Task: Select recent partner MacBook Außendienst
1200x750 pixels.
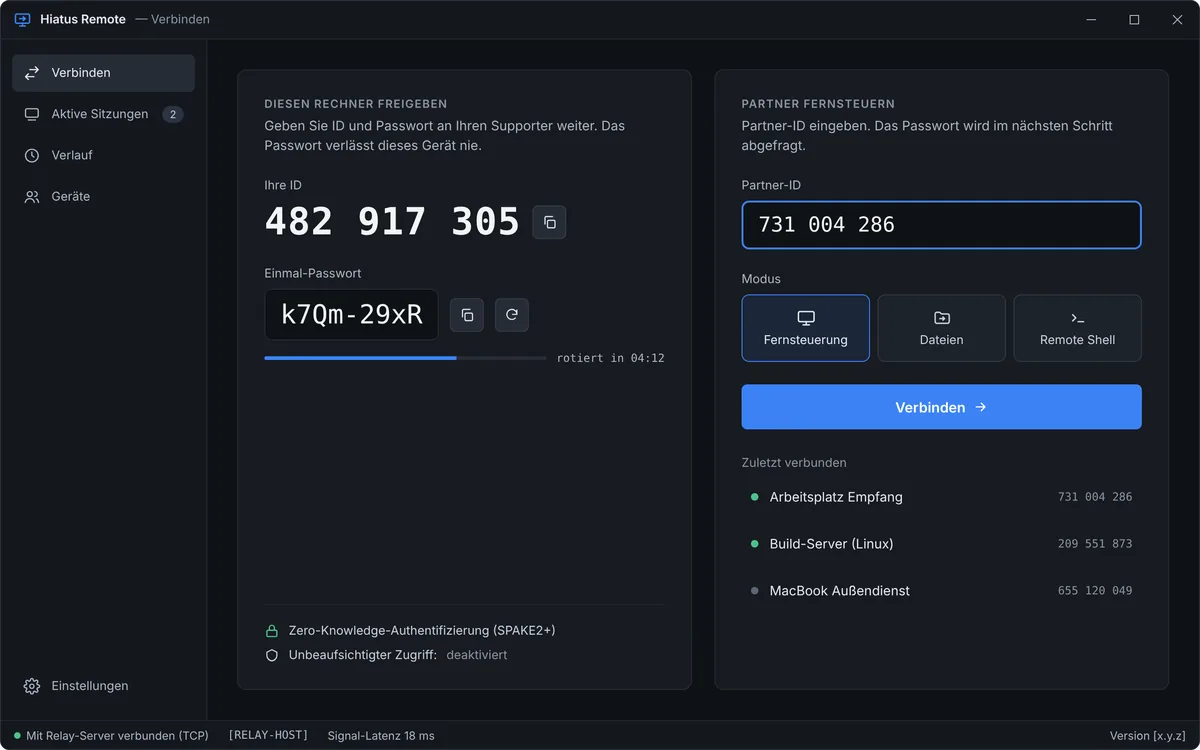Action: [x=941, y=591]
